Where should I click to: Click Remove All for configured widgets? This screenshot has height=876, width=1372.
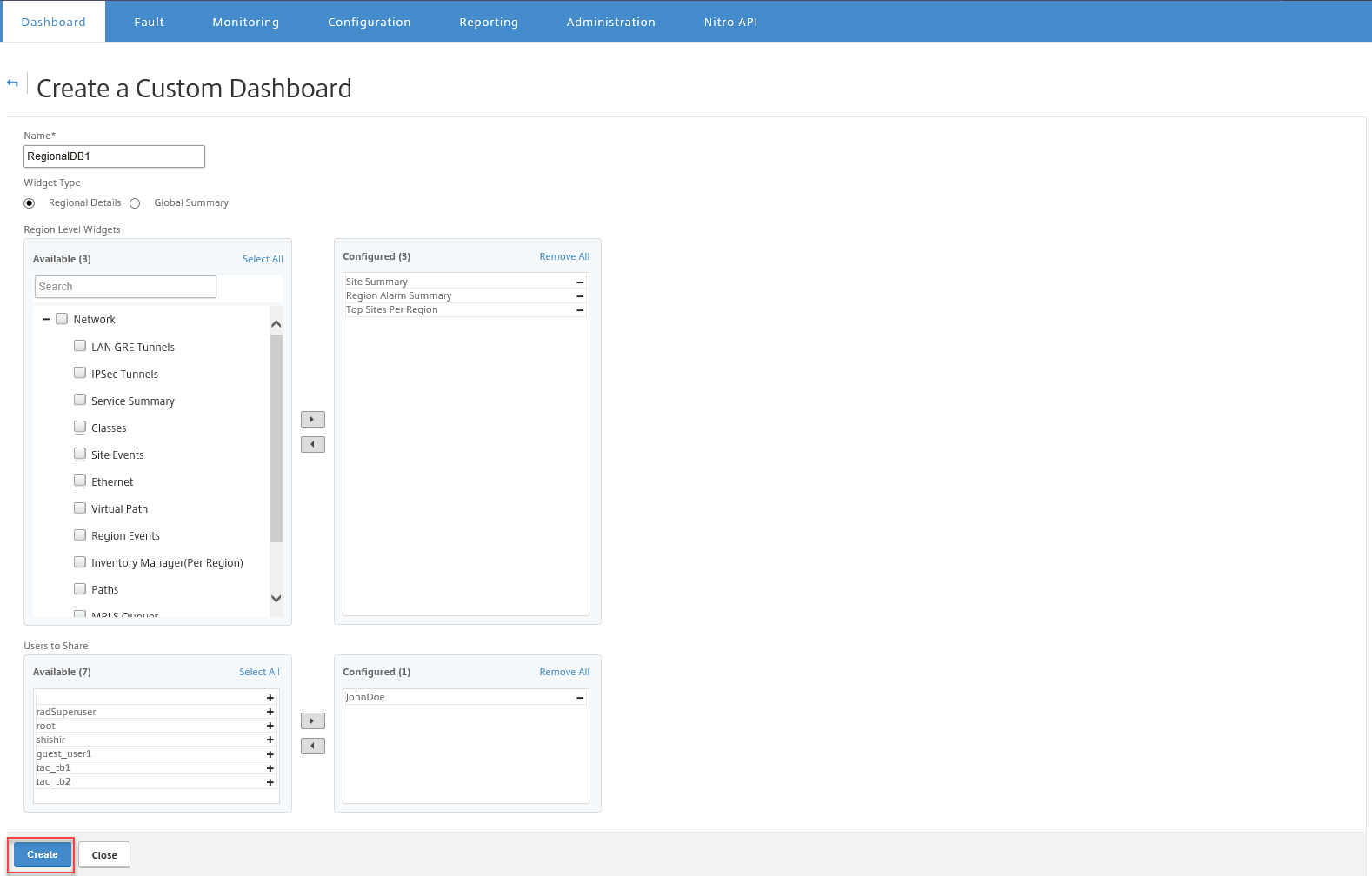(x=564, y=256)
